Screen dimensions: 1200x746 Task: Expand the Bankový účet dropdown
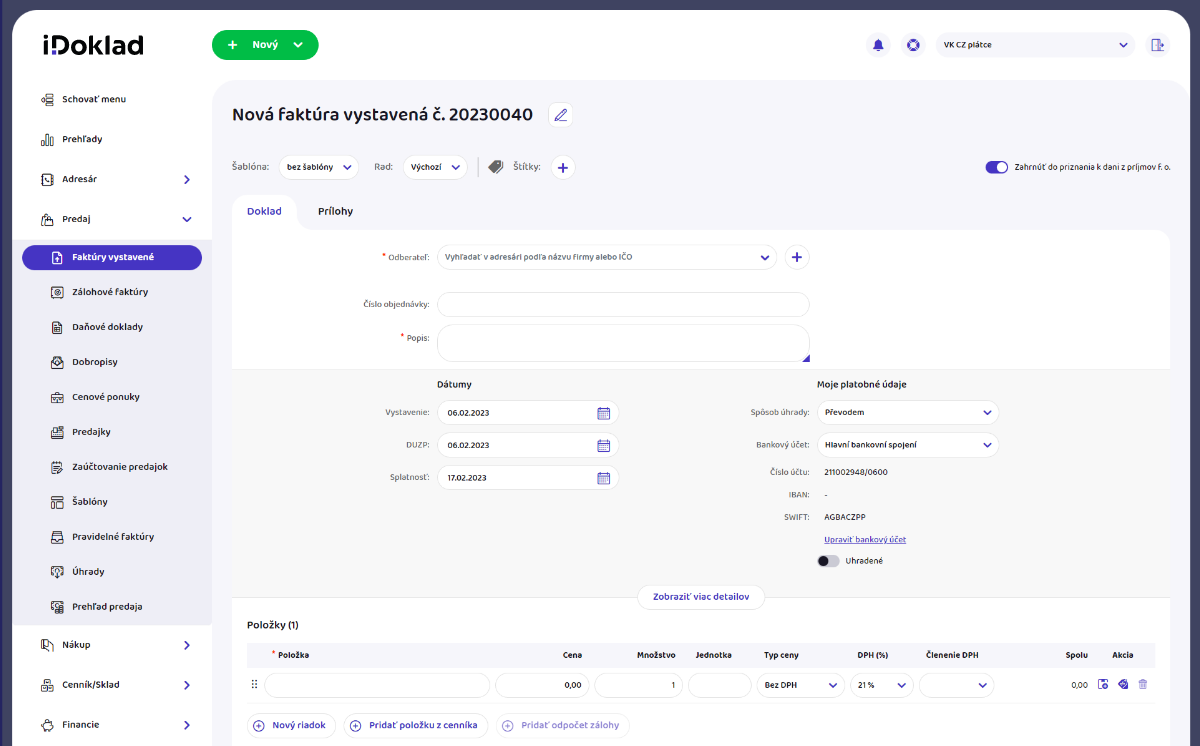click(x=907, y=445)
